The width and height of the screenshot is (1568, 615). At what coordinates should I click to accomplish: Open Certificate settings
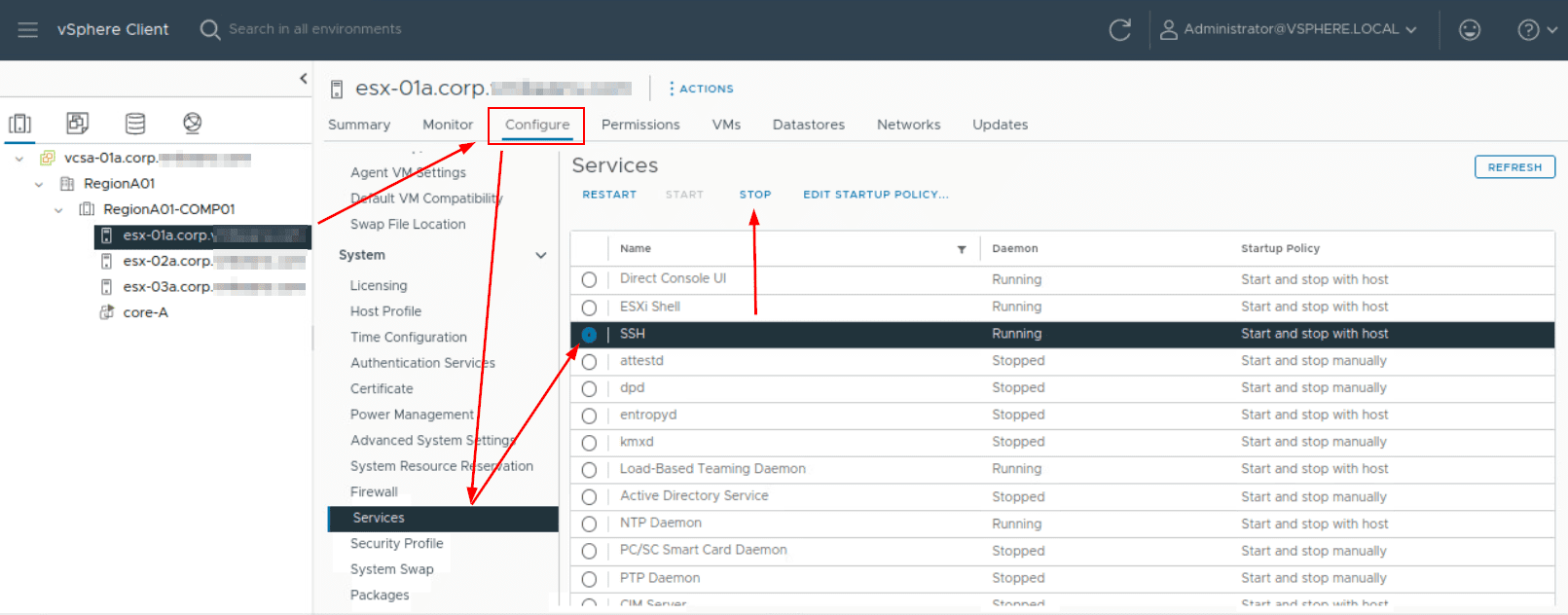pos(382,389)
